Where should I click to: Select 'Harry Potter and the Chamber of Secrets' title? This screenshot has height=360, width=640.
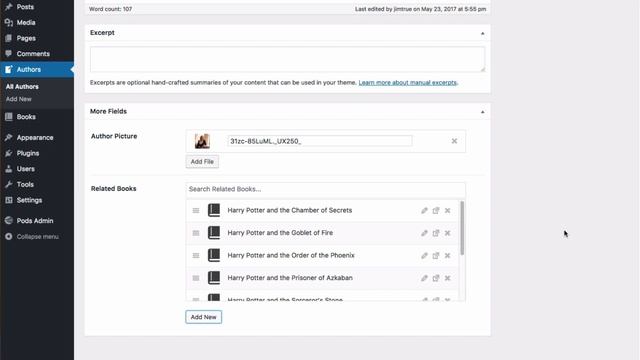[289, 210]
